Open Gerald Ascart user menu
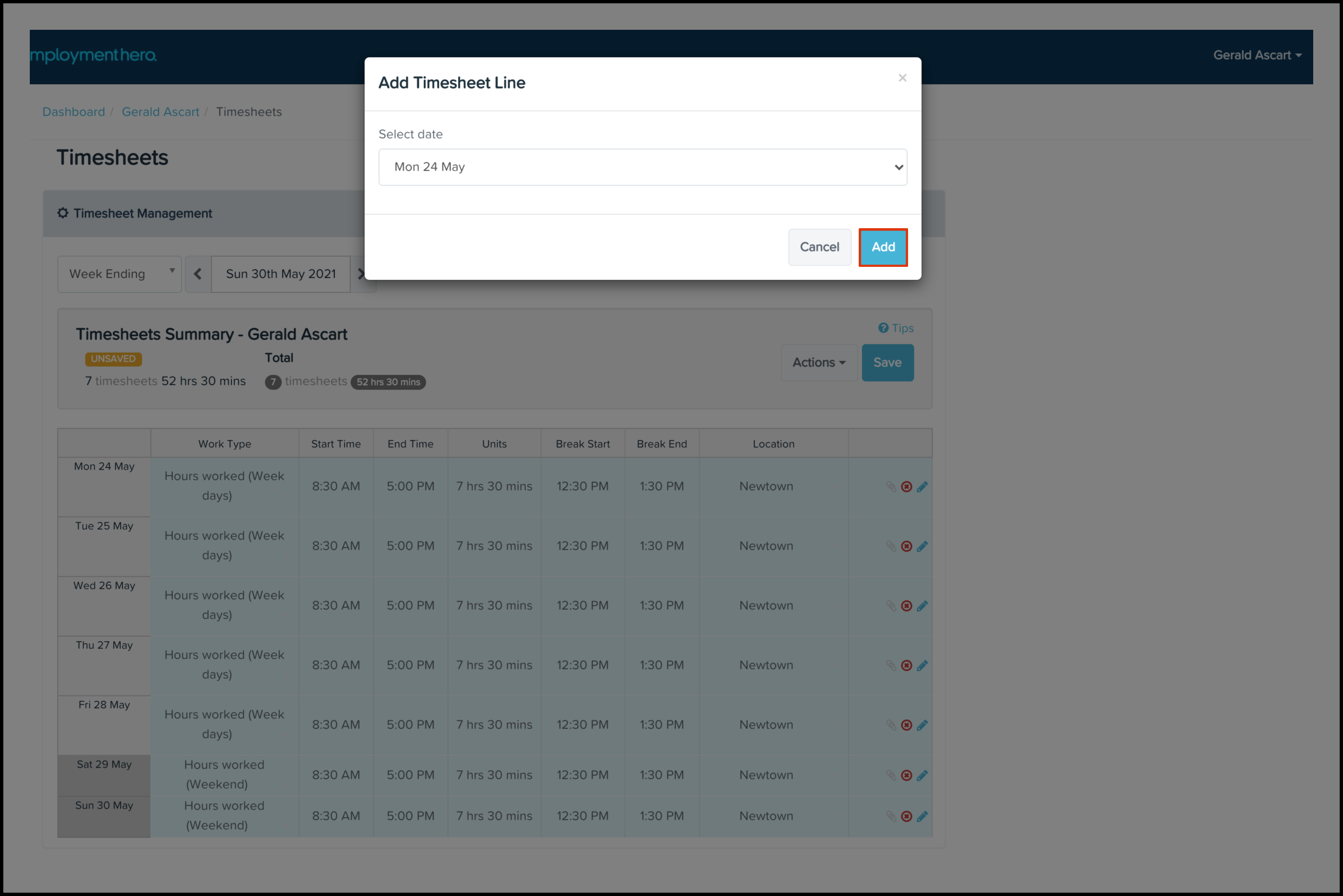Viewport: 1343px width, 896px height. click(1256, 55)
